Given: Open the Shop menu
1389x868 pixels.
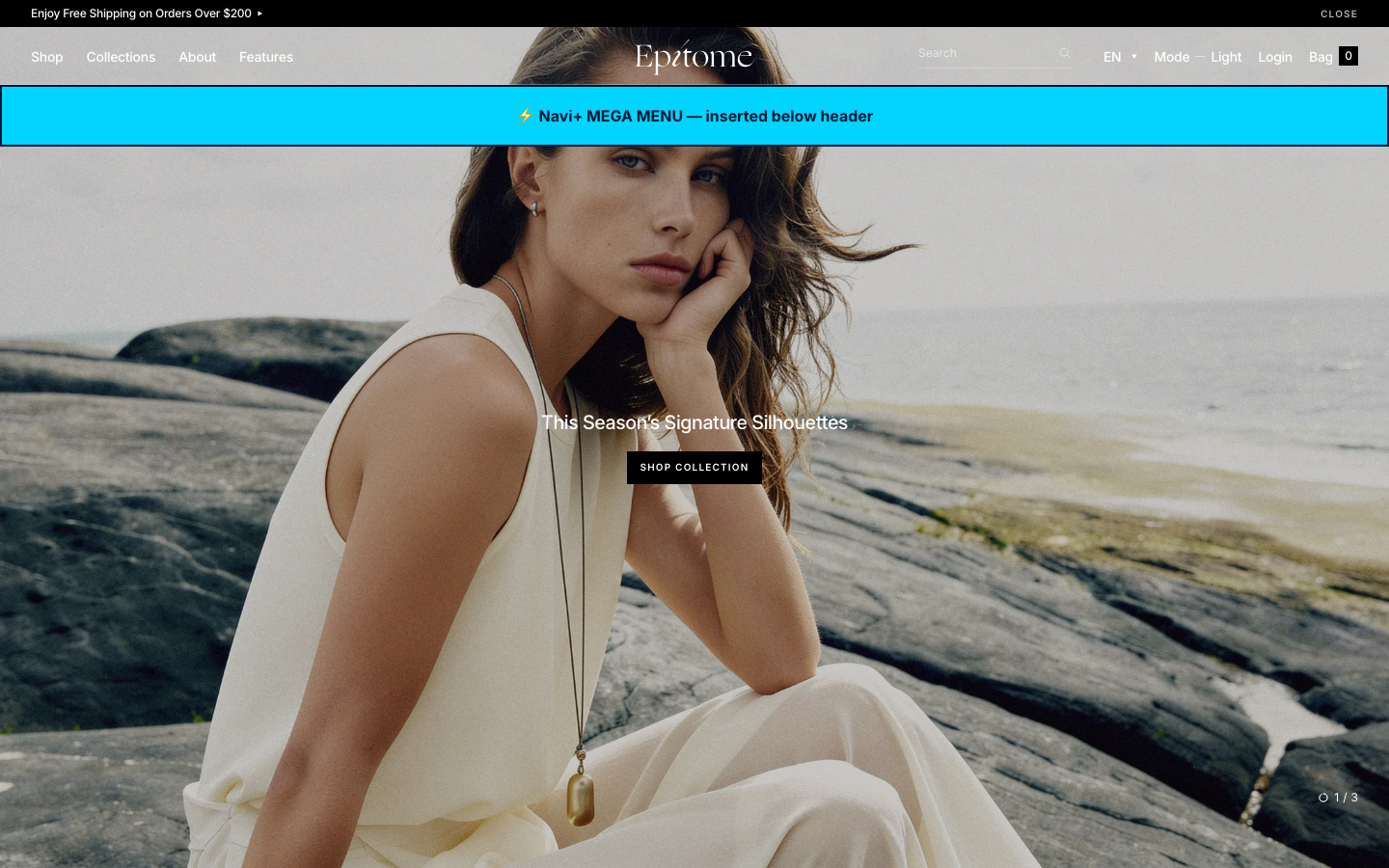Looking at the screenshot, I should point(46,57).
